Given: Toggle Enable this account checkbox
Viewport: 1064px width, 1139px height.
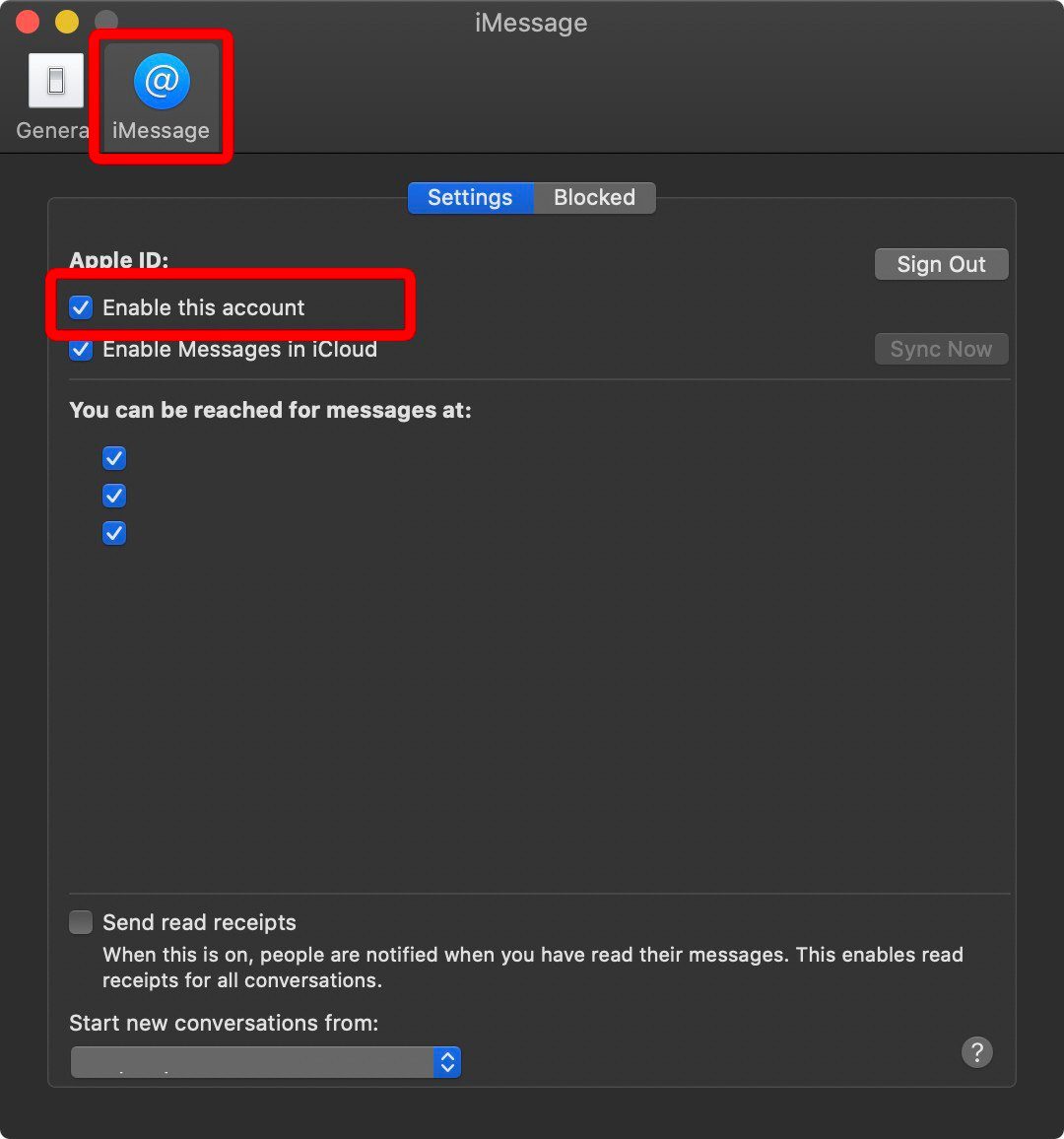Looking at the screenshot, I should click(x=81, y=307).
